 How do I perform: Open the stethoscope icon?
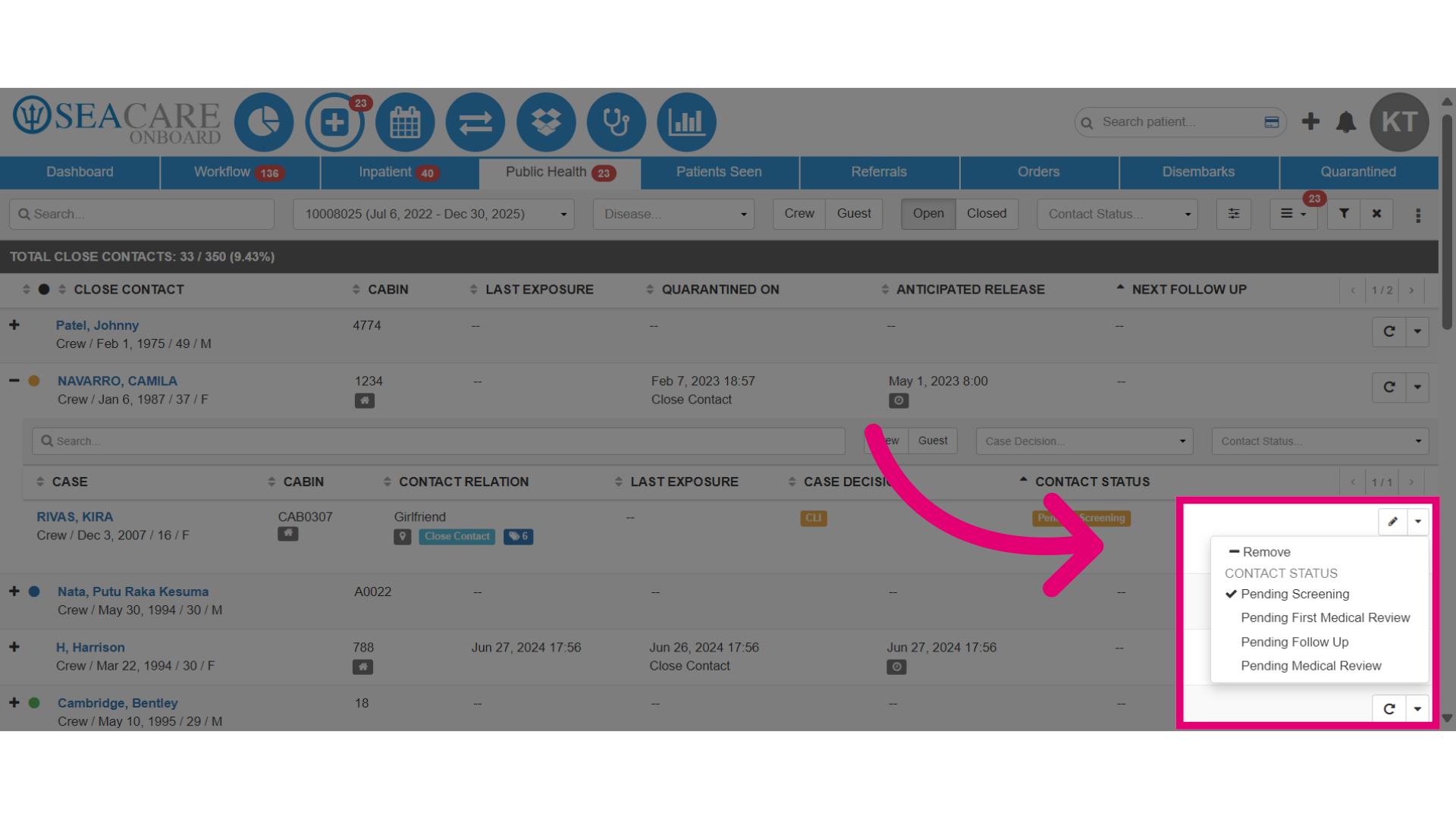[x=617, y=122]
